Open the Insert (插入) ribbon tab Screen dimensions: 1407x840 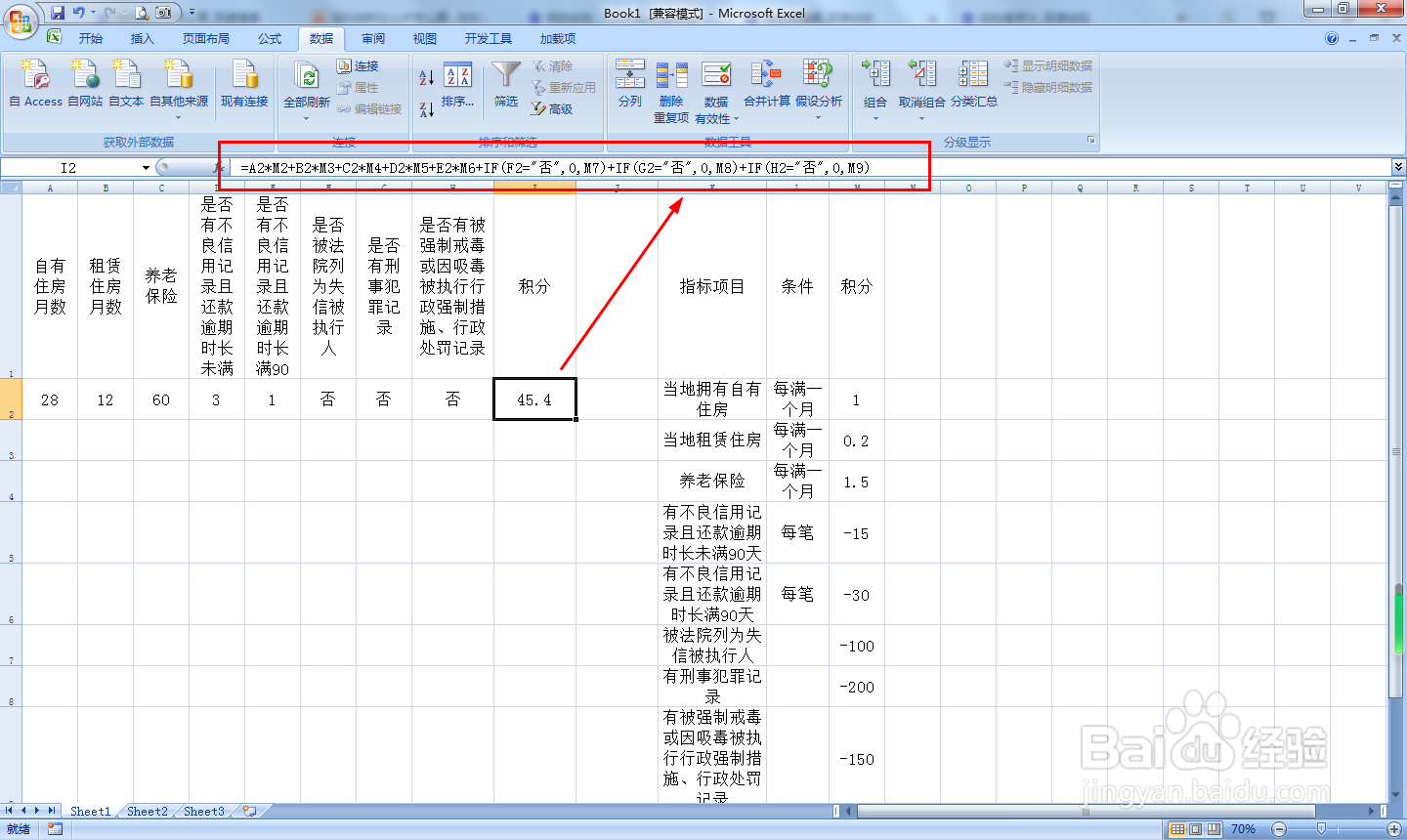143,39
